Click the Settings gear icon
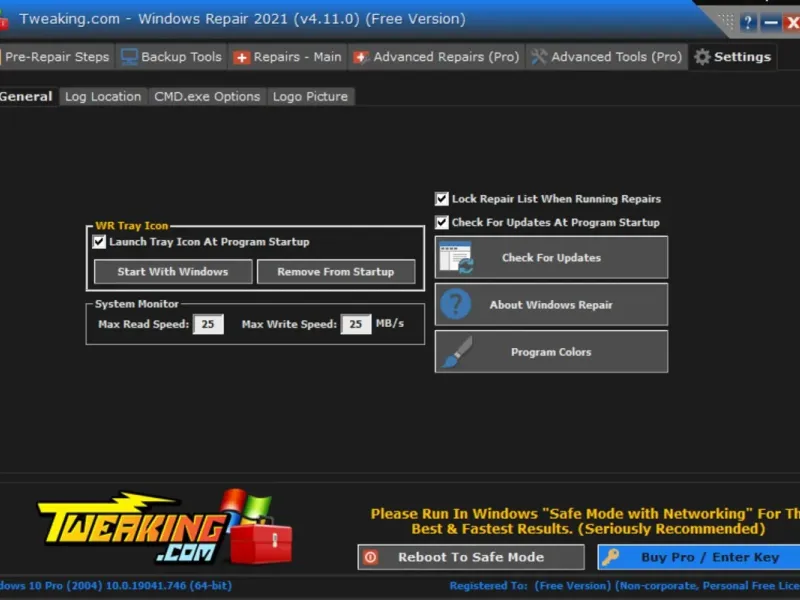 click(x=703, y=57)
